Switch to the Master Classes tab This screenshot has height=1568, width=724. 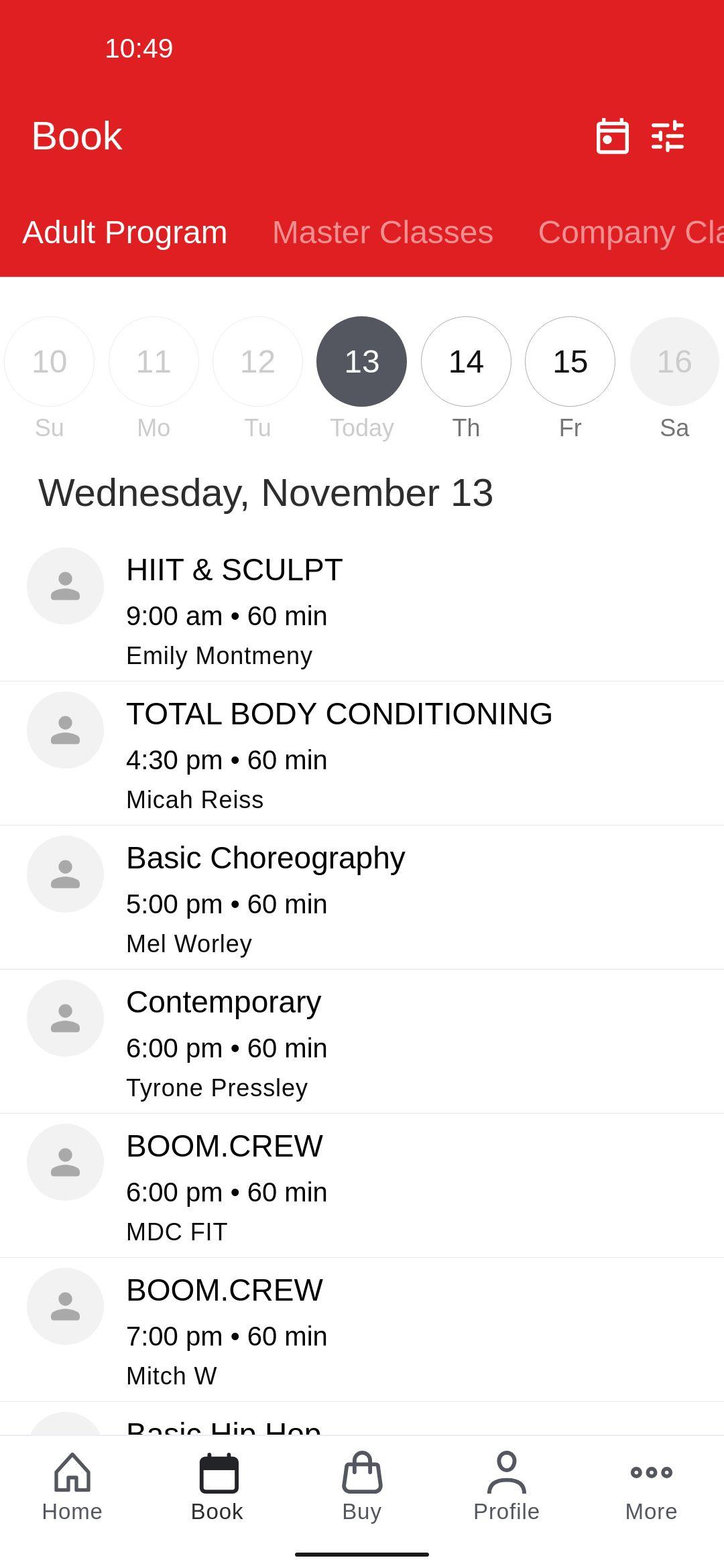point(383,233)
